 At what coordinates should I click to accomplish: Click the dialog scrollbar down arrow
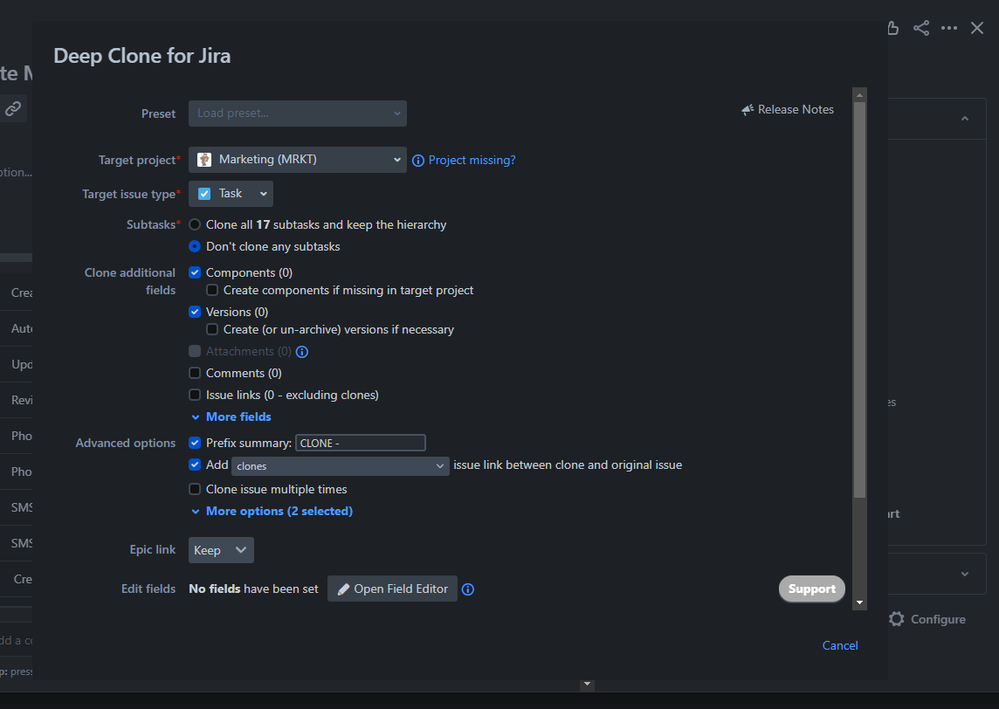[859, 602]
